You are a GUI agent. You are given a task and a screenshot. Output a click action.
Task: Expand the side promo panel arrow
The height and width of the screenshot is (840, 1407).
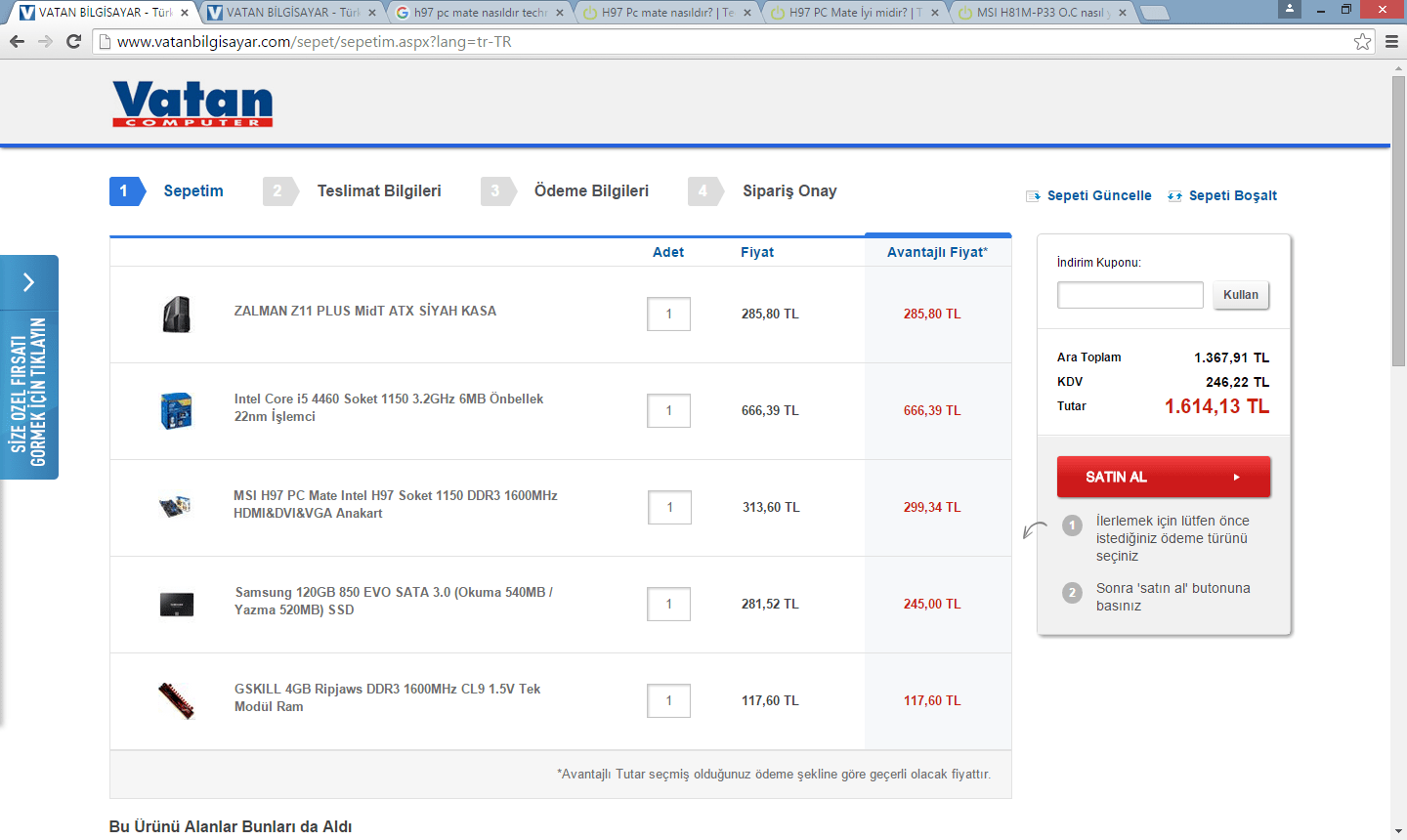(29, 282)
